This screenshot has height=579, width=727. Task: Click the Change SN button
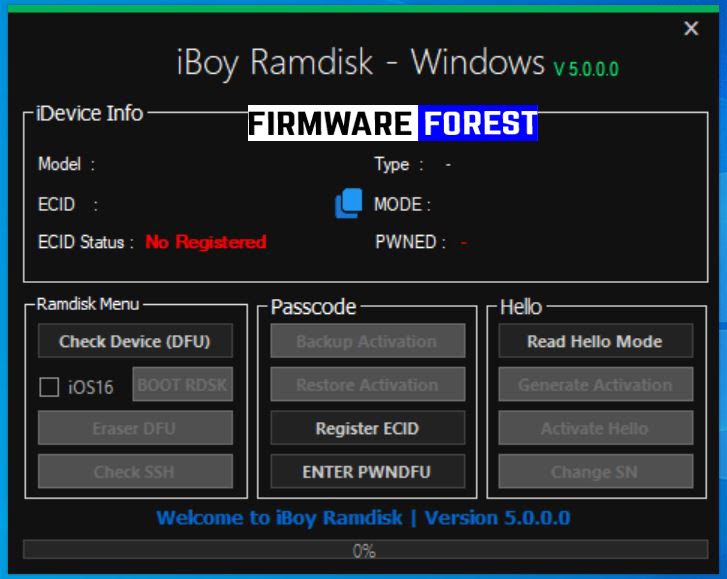pyautogui.click(x=596, y=471)
